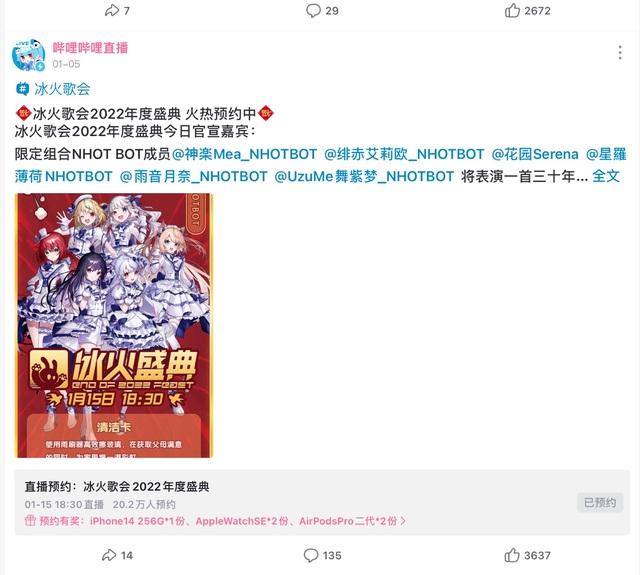The width and height of the screenshot is (640, 575).
Task: Open 直播预约 冰火歌会2022年度盛典 card title
Action: point(117,486)
